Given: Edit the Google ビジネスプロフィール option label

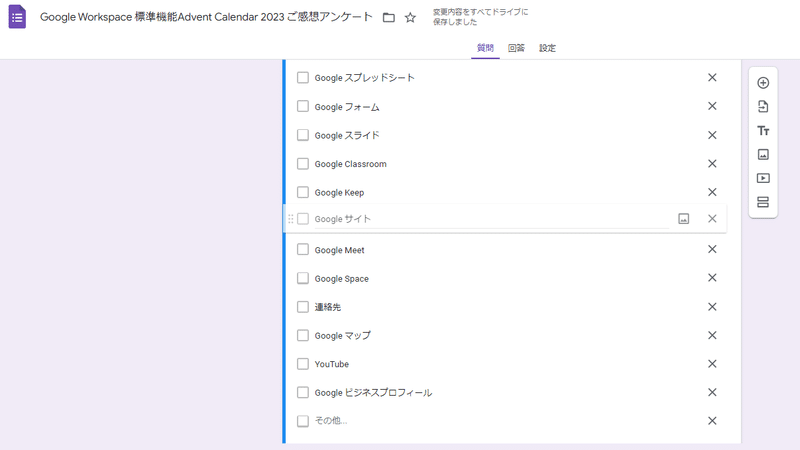Looking at the screenshot, I should 373,393.
